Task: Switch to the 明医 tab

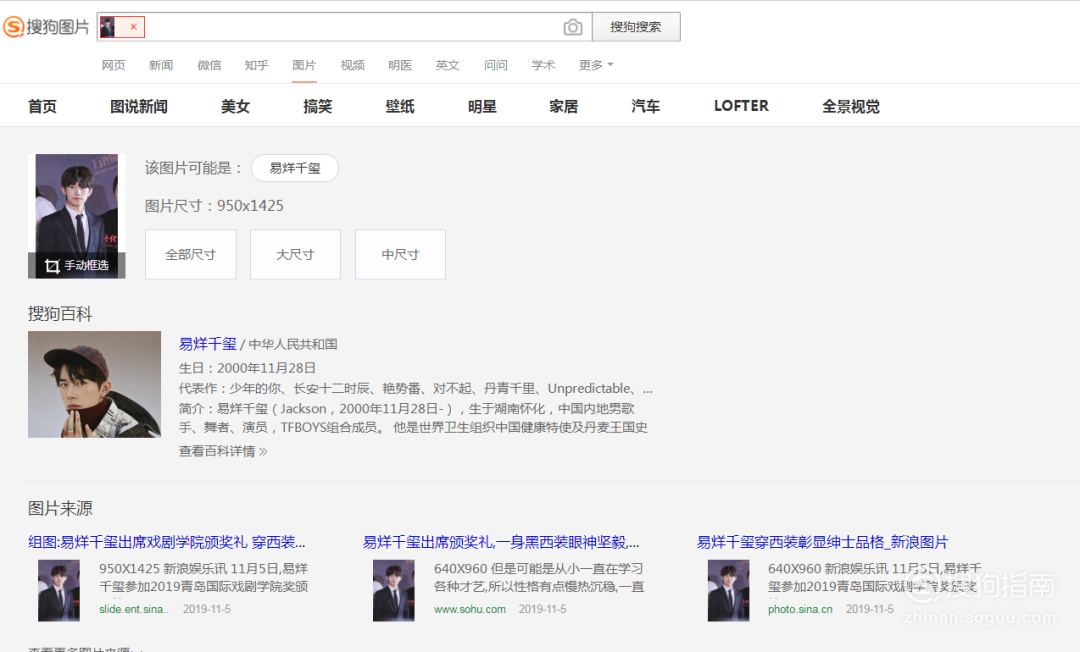Action: pyautogui.click(x=399, y=65)
